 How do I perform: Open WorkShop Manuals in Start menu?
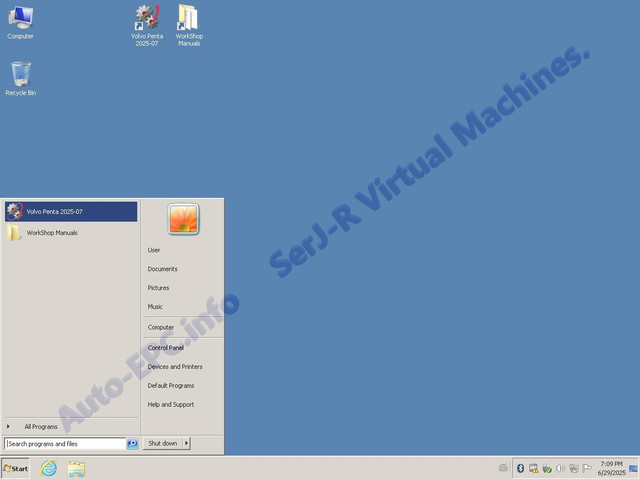click(71, 233)
